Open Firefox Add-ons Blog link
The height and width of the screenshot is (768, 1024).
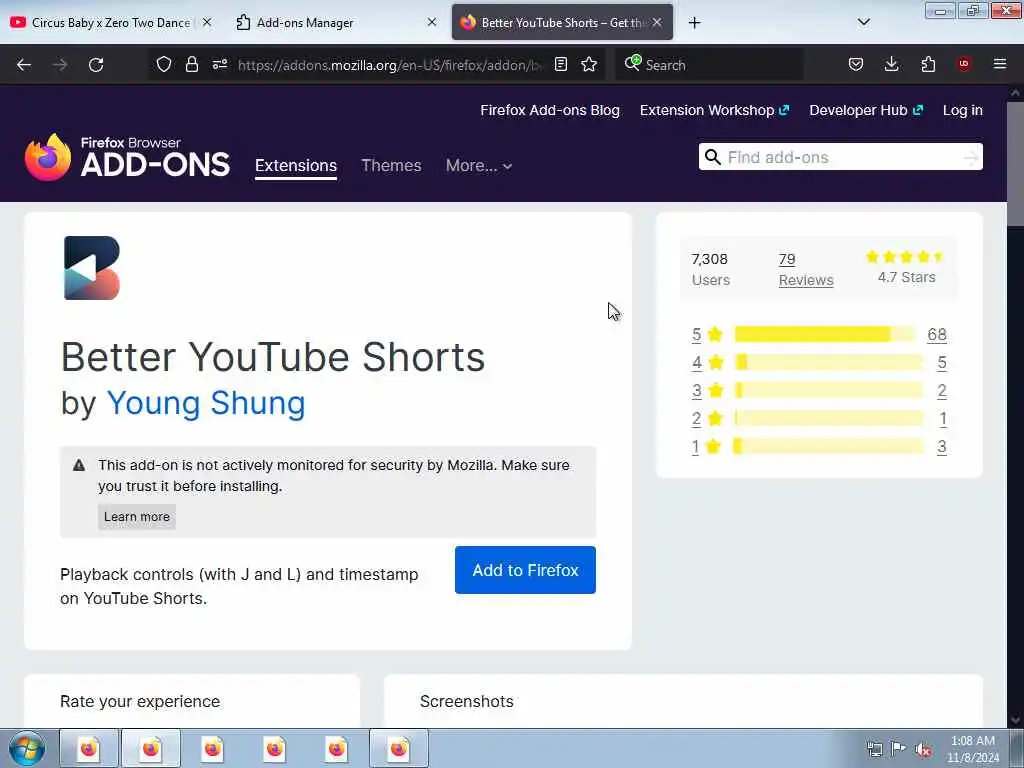(550, 110)
